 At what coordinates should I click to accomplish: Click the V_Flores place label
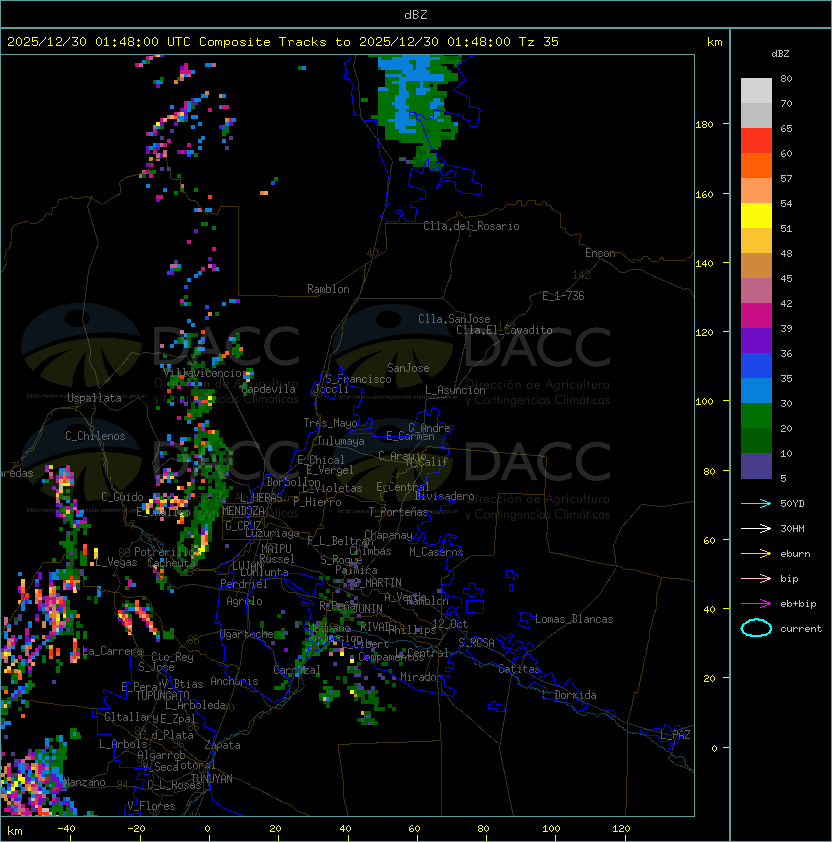tap(151, 806)
